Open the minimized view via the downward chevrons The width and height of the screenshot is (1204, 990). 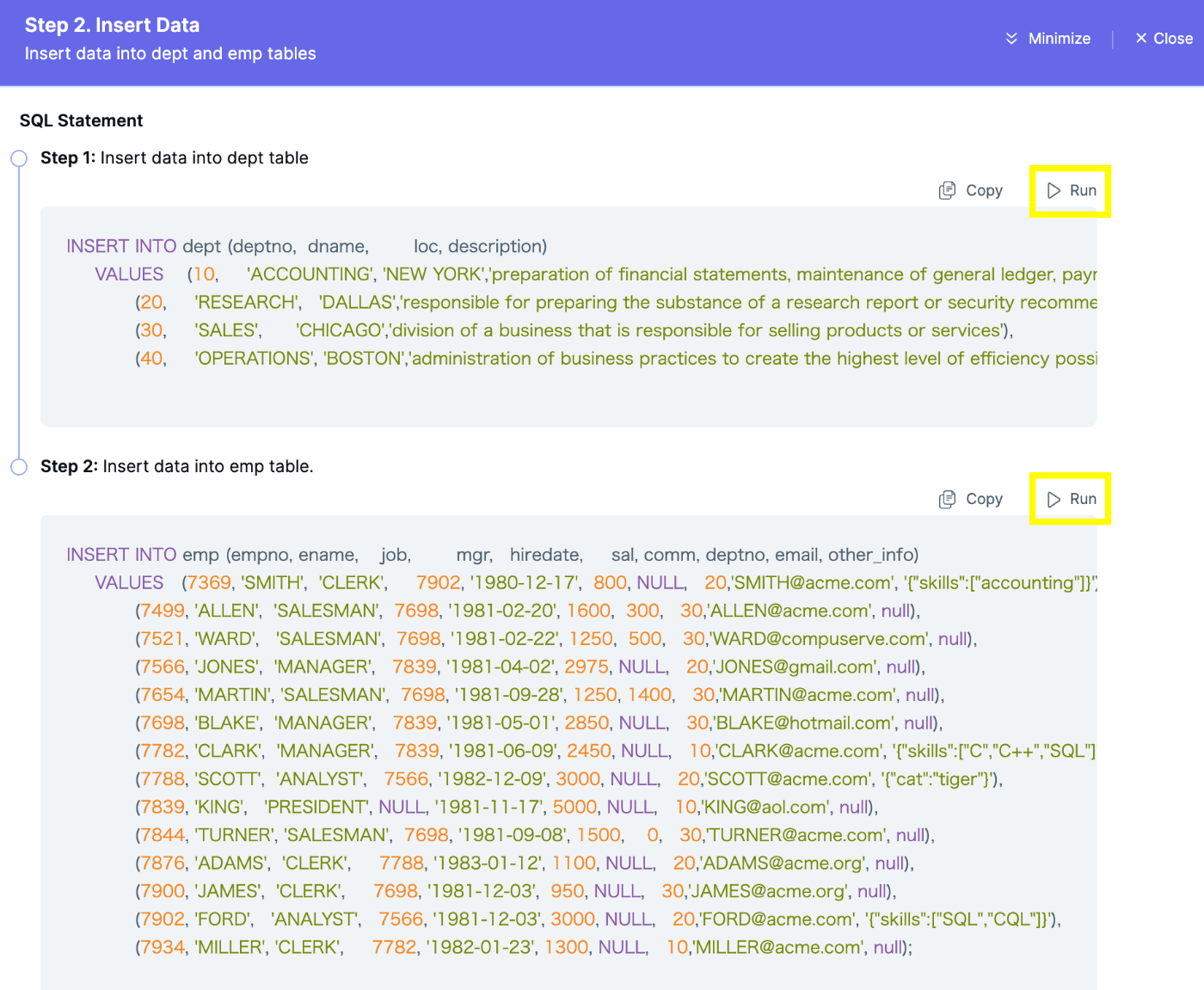(1011, 39)
